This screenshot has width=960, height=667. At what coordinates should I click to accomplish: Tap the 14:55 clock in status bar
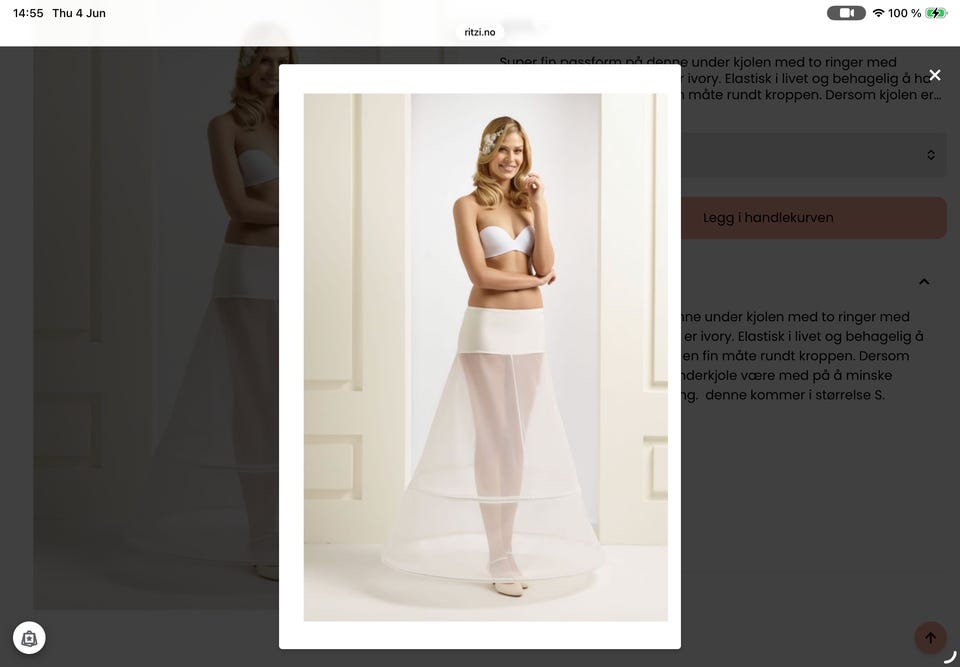click(x=28, y=13)
